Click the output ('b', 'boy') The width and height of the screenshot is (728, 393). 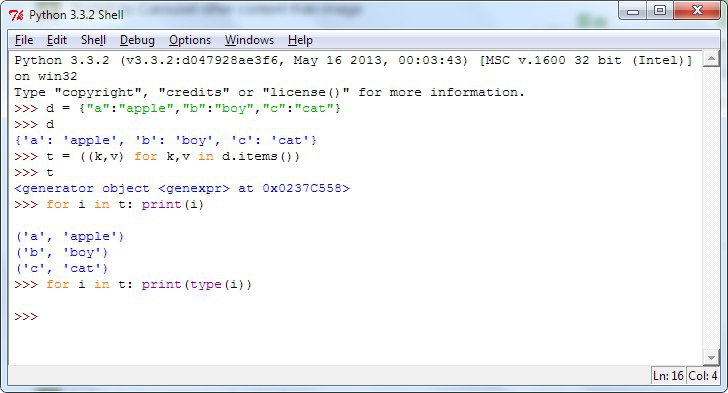62,253
